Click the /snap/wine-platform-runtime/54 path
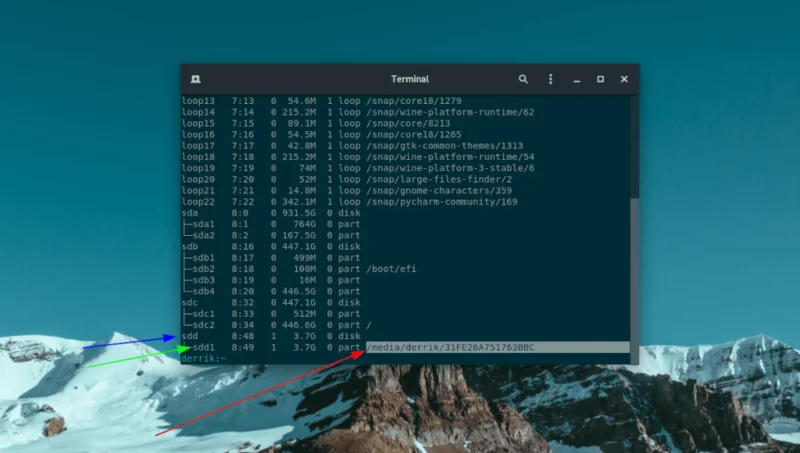Image resolution: width=800 pixels, height=453 pixels. (x=450, y=157)
